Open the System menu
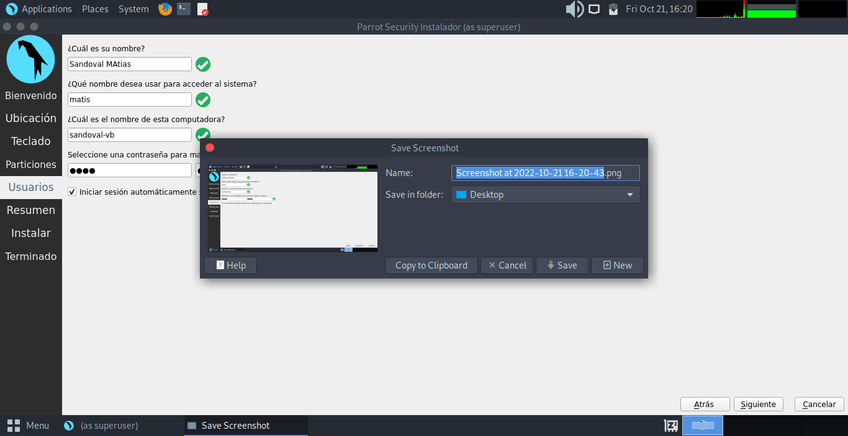The width and height of the screenshot is (848, 436). tap(133, 9)
